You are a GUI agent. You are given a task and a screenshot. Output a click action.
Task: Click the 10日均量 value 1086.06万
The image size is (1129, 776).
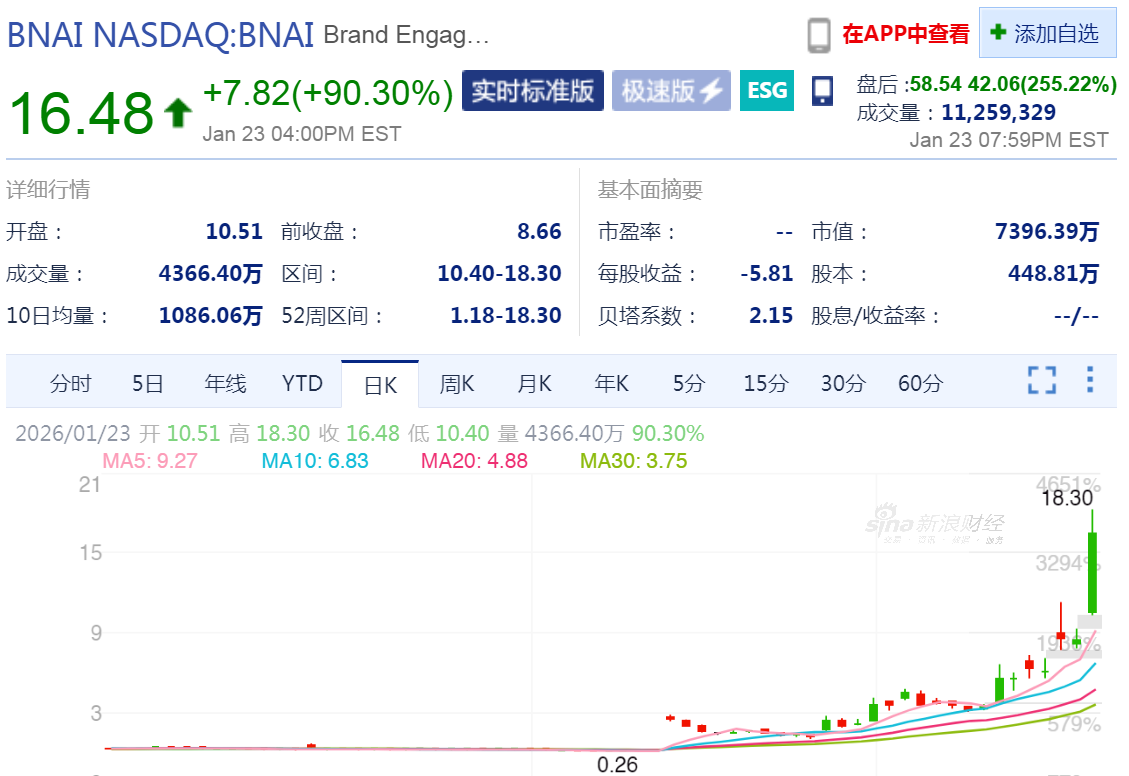click(210, 315)
